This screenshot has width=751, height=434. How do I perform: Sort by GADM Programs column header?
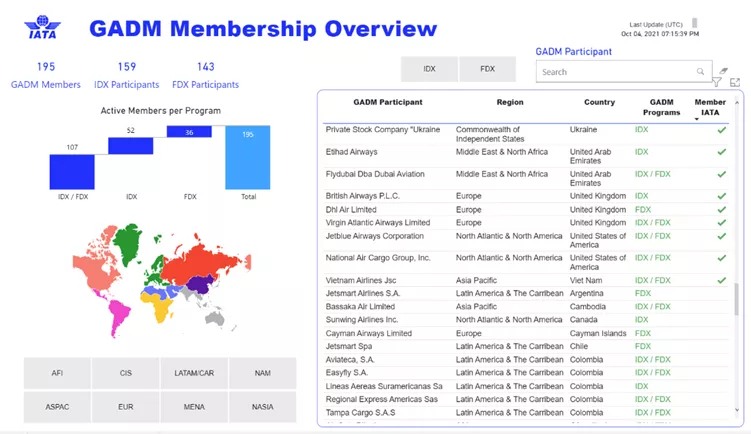[x=661, y=107]
